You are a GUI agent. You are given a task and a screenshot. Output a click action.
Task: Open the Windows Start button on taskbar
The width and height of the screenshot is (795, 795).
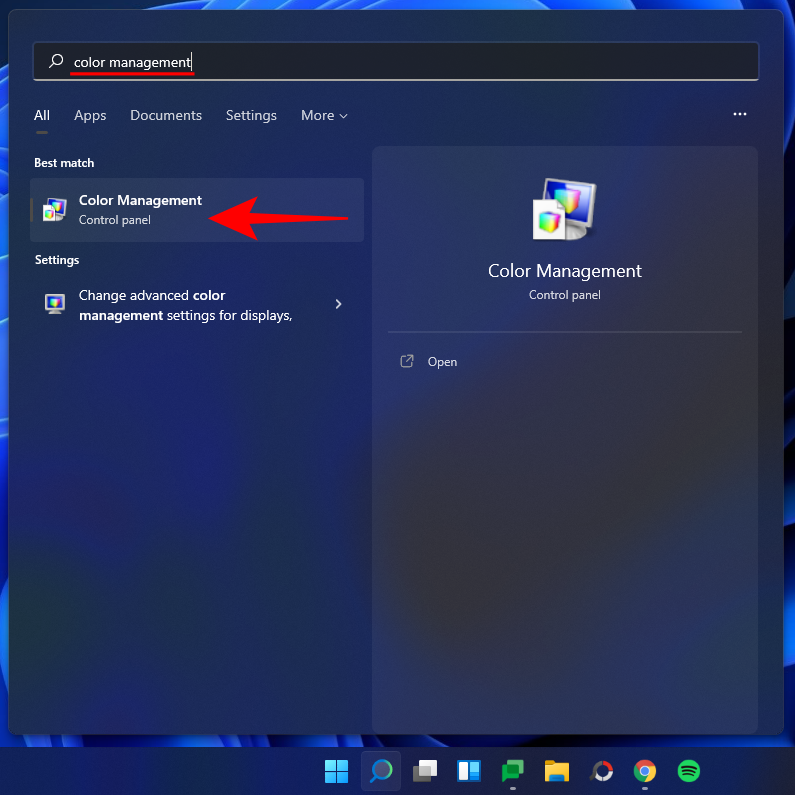pos(336,771)
